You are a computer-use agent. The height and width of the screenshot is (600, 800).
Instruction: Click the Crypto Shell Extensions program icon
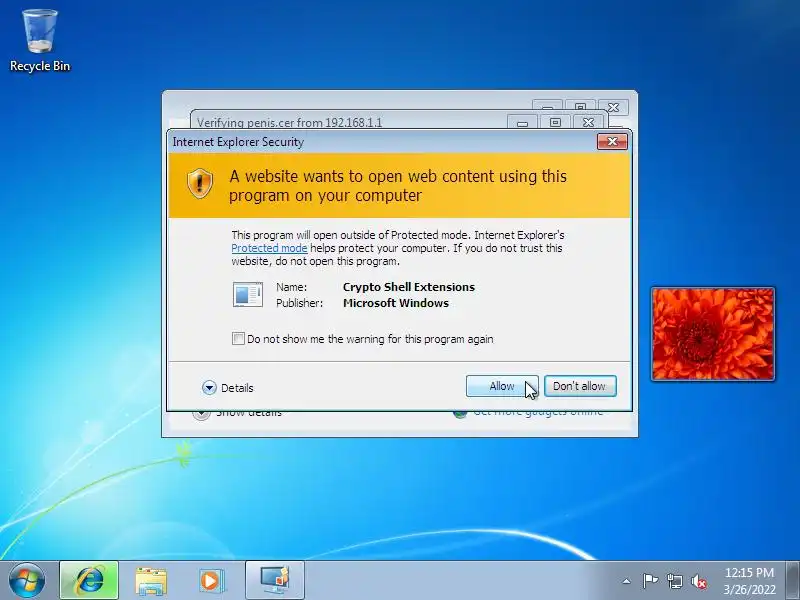point(248,294)
